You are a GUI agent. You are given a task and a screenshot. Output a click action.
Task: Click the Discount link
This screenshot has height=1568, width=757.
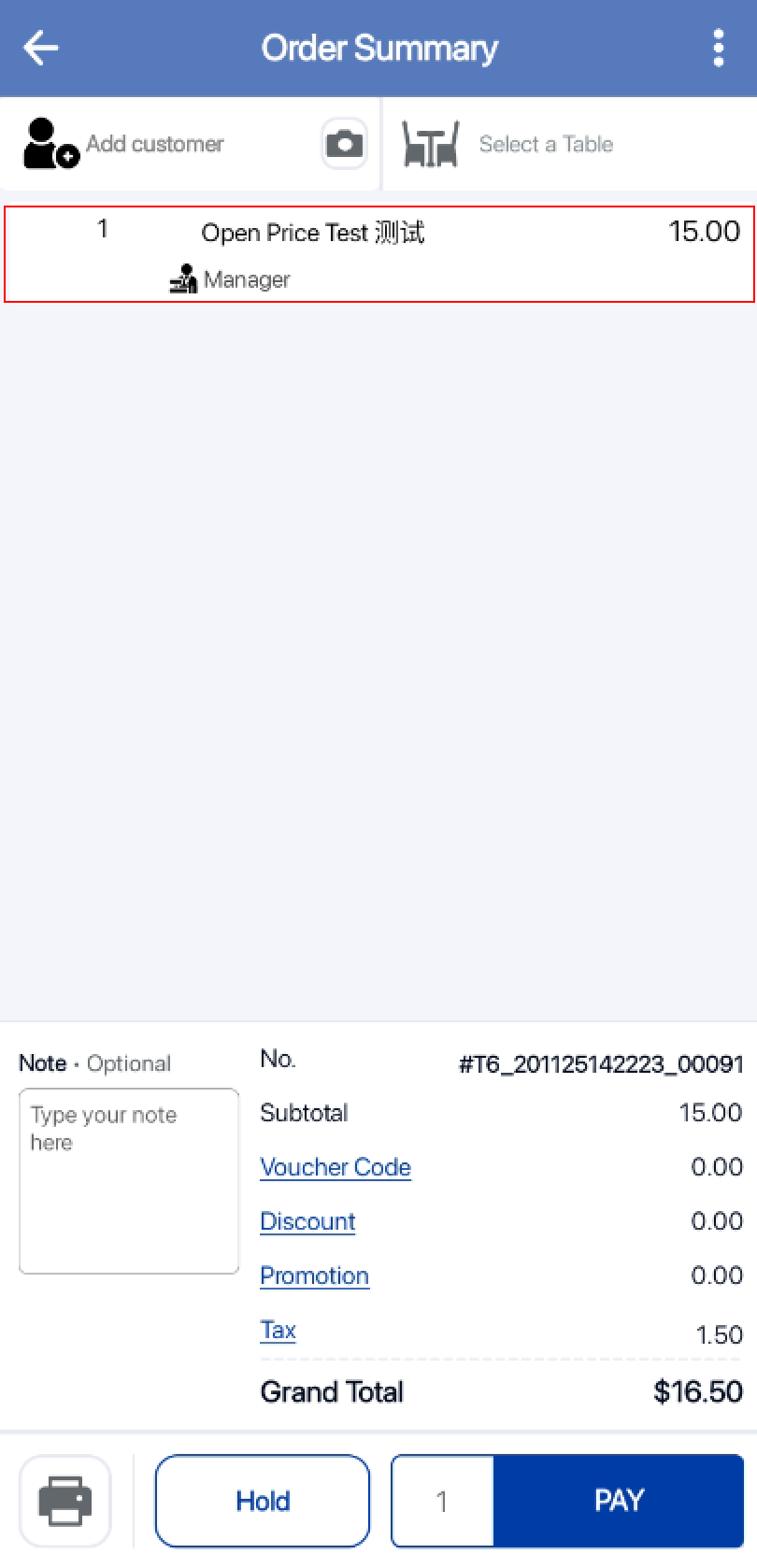(307, 1221)
